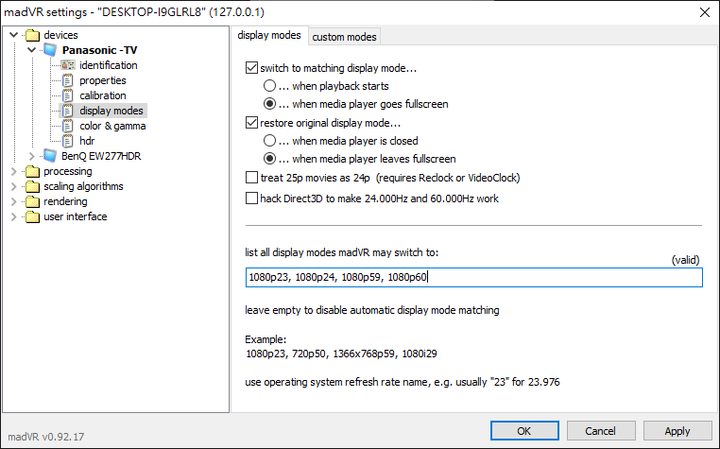The image size is (720, 449).
Task: Click the calibration page icon
Action: [x=68, y=95]
